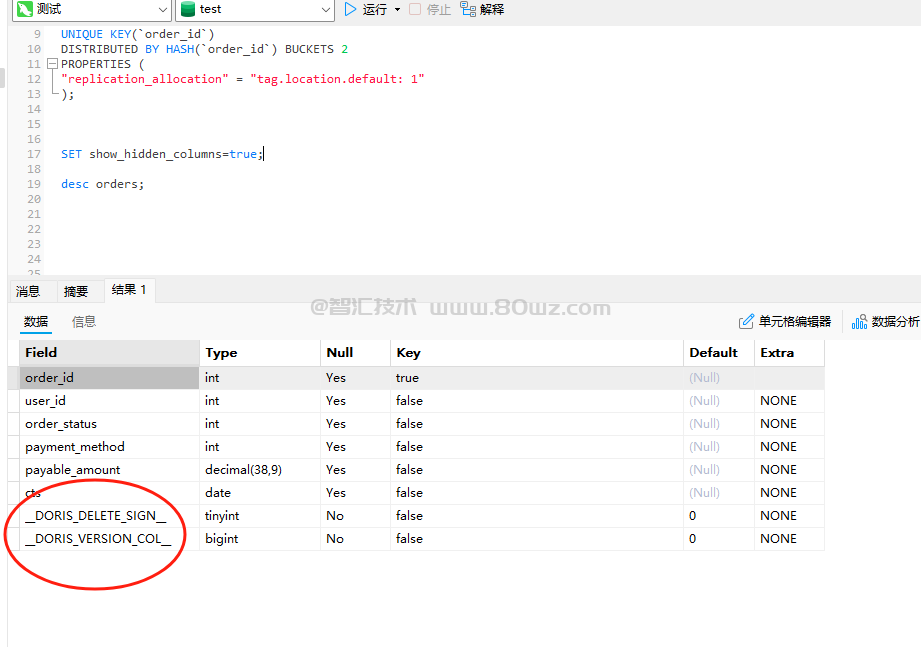
Task: Click the Run (运行) play icon
Action: pos(350,9)
